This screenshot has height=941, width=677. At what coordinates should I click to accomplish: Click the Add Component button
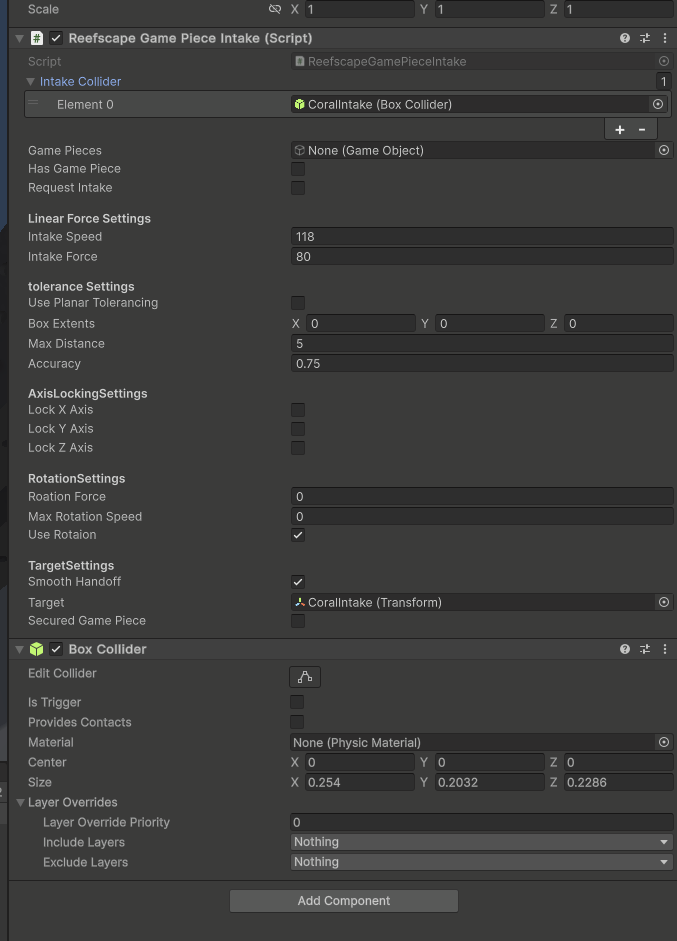click(343, 901)
